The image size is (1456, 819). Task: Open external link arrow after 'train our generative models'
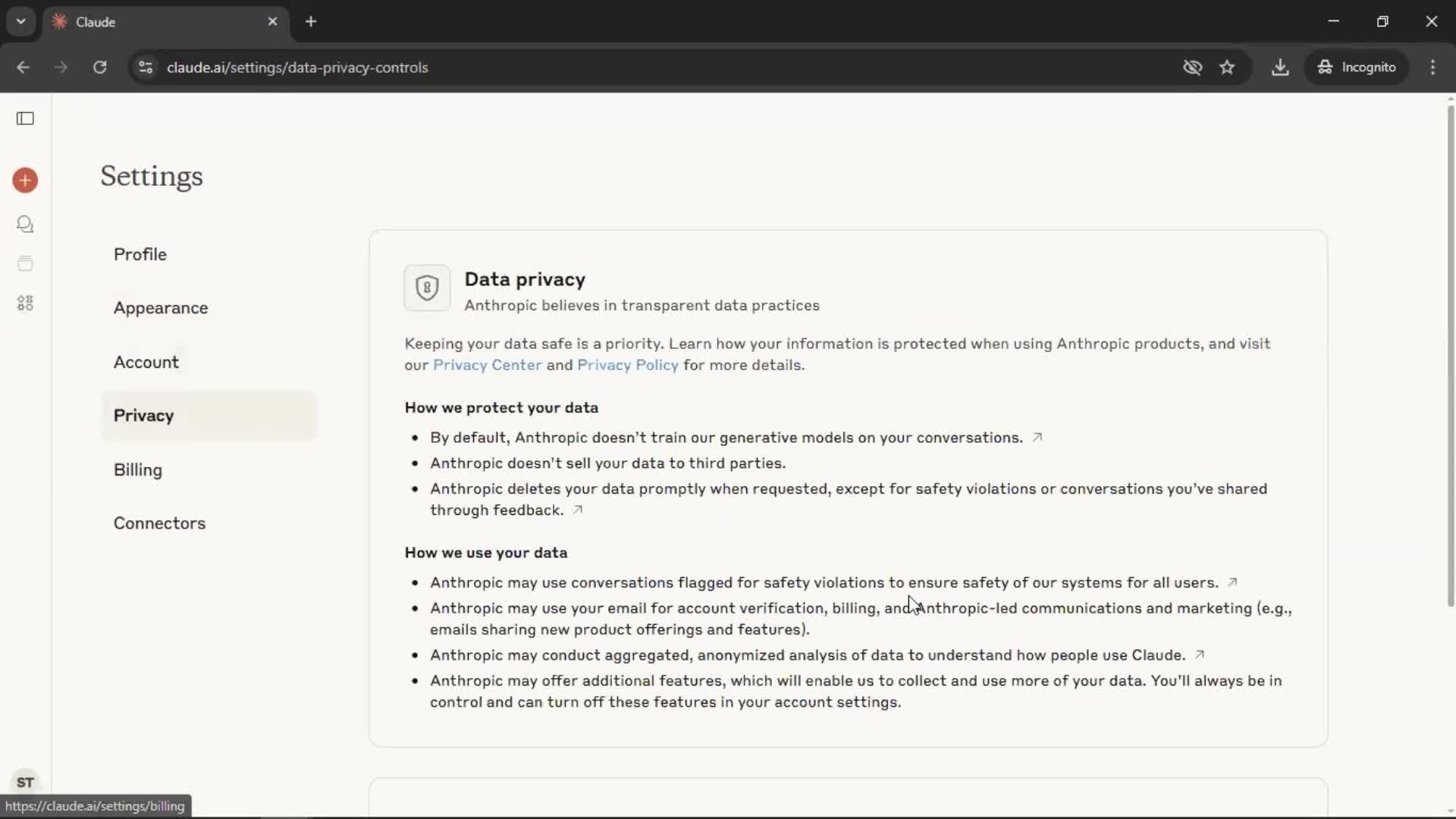(1037, 438)
